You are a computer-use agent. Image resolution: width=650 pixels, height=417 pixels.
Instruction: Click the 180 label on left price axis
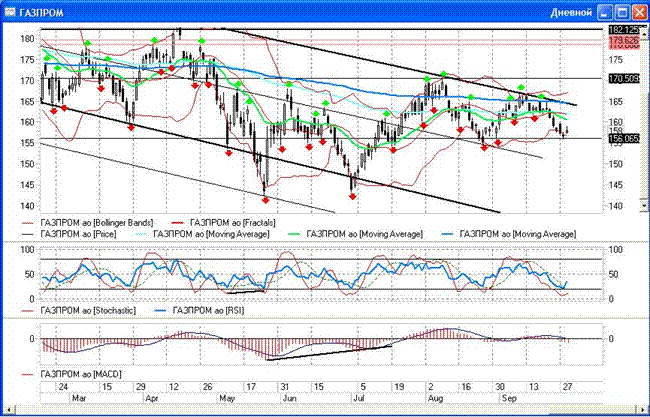[x=27, y=39]
